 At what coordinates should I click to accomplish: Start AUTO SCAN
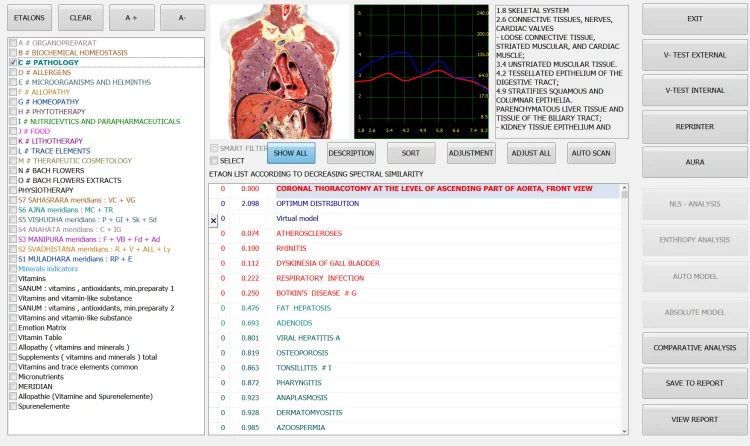[590, 153]
